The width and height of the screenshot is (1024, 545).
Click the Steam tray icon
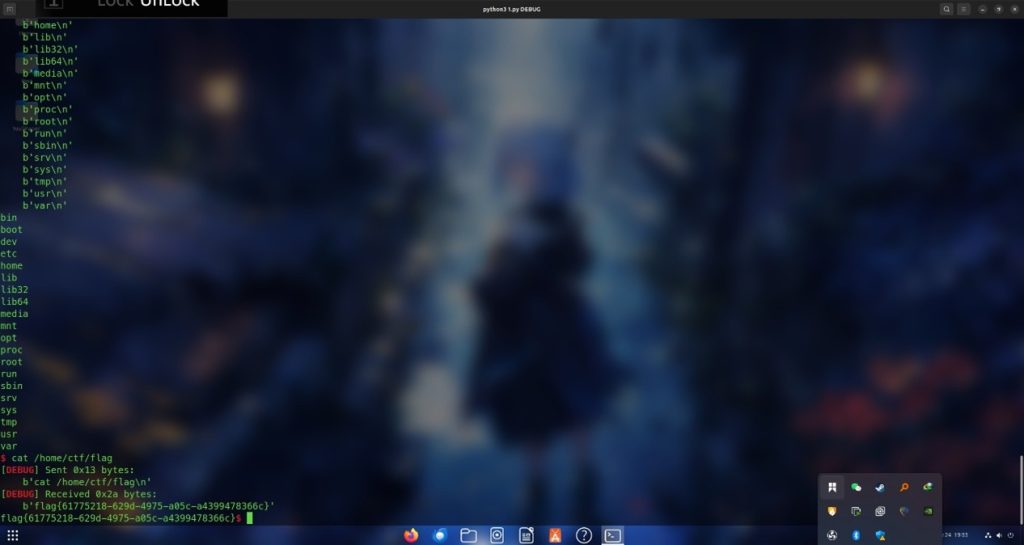click(880, 487)
